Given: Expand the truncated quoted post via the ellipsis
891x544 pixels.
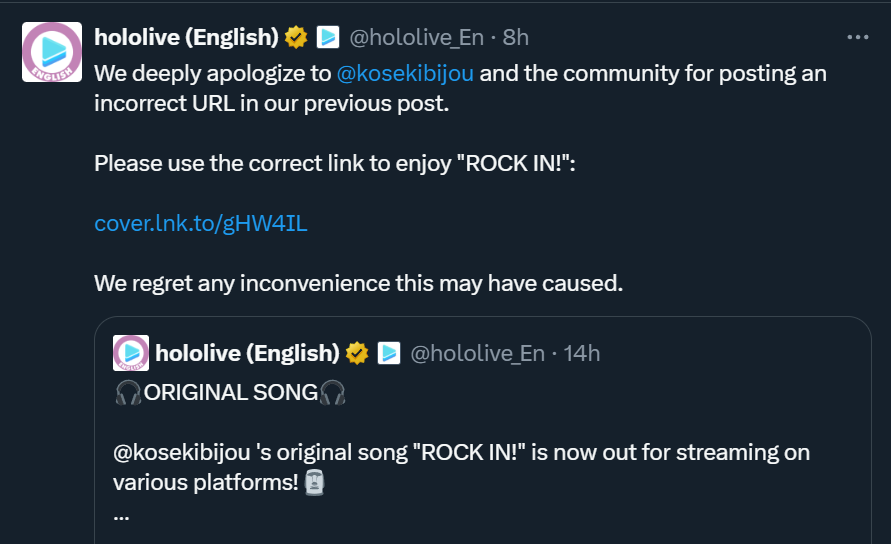Looking at the screenshot, I should tap(122, 516).
